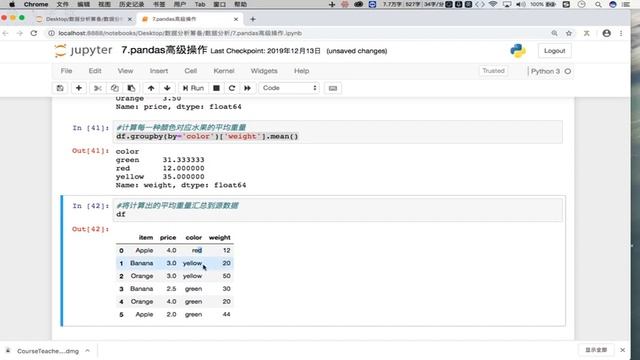Restart kernel and run all with the fast-forward icon
The image size is (640, 360).
coord(247,88)
